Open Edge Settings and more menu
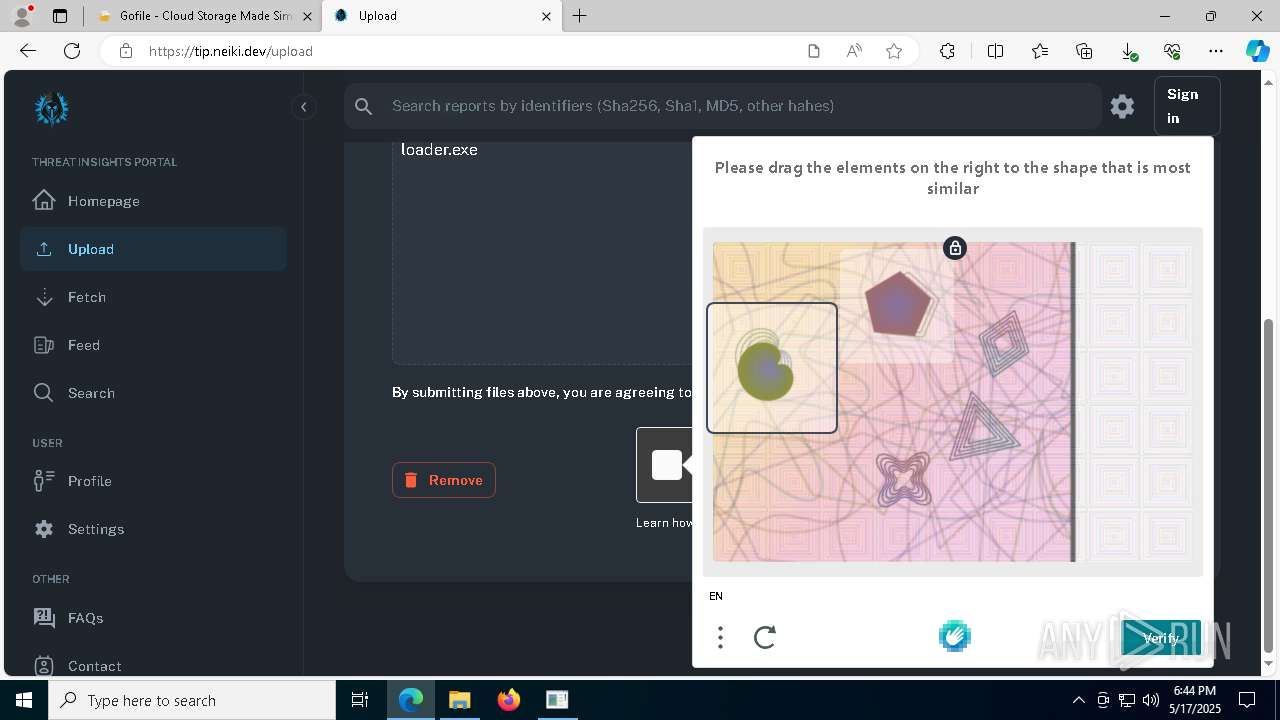This screenshot has width=1280, height=720. [1216, 51]
